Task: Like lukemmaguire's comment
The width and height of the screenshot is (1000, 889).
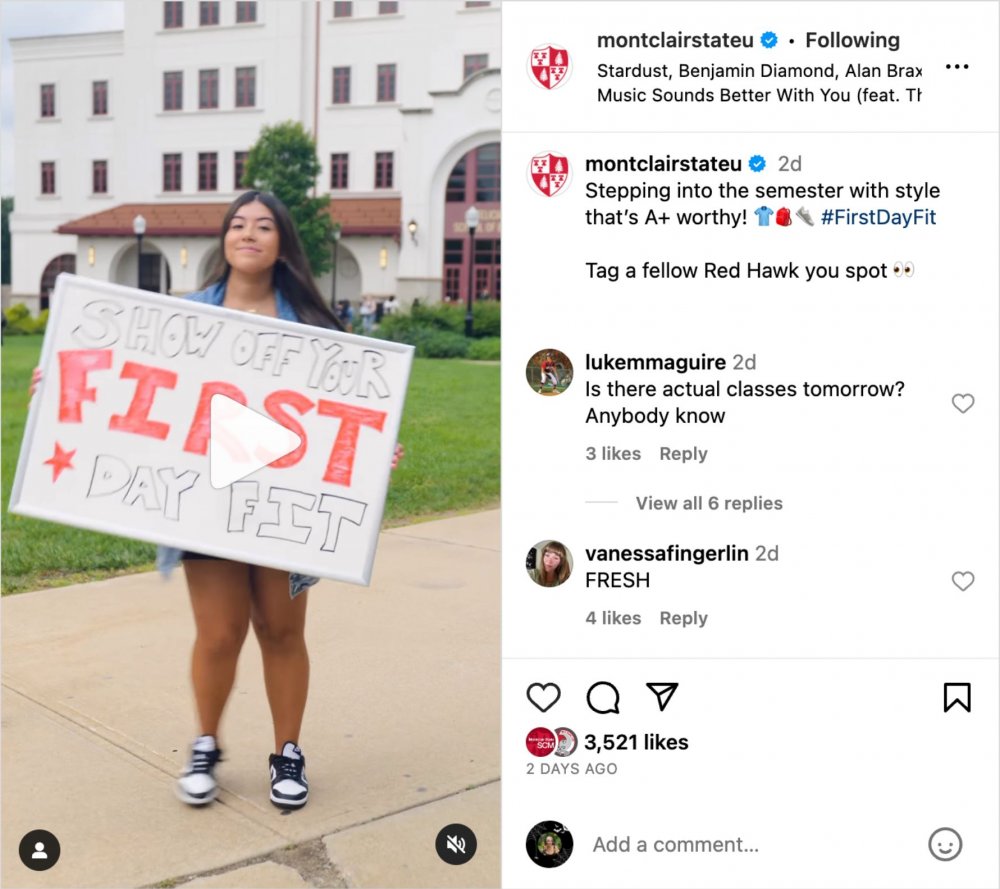Action: pyautogui.click(x=962, y=403)
